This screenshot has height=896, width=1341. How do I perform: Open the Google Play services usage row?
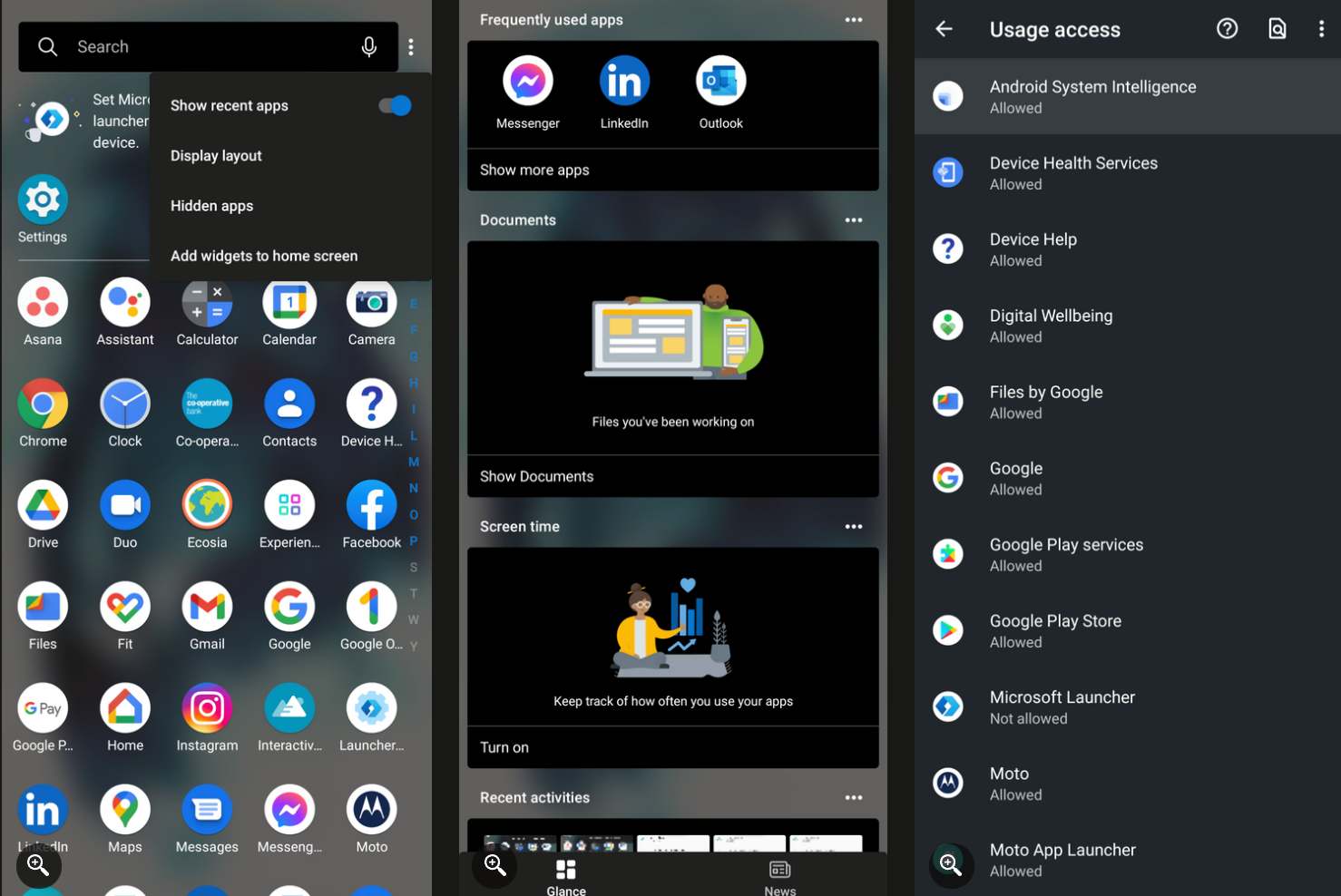(x=1128, y=554)
